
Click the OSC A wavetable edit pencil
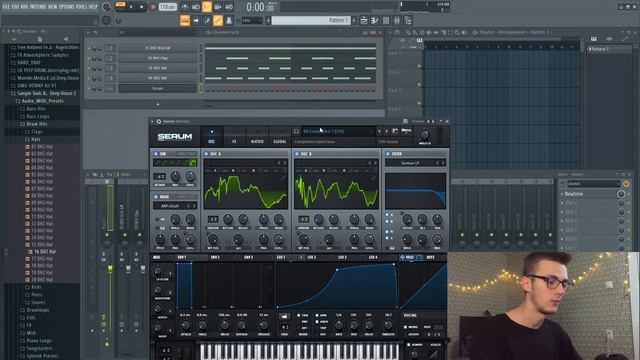(283, 179)
